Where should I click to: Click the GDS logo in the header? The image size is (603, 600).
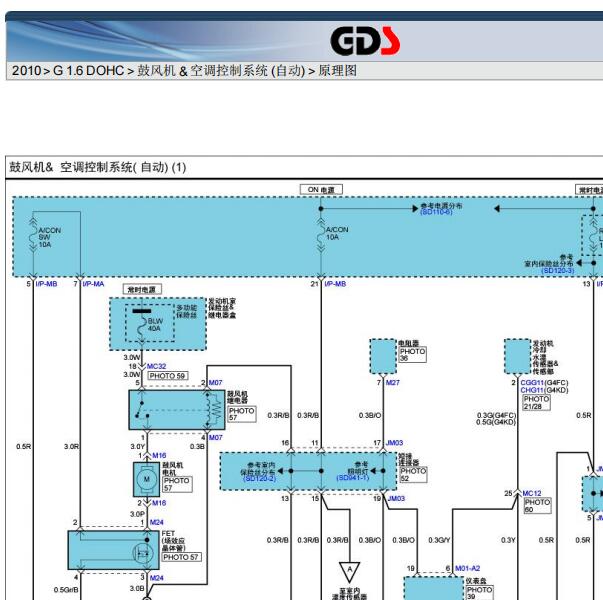point(365,41)
